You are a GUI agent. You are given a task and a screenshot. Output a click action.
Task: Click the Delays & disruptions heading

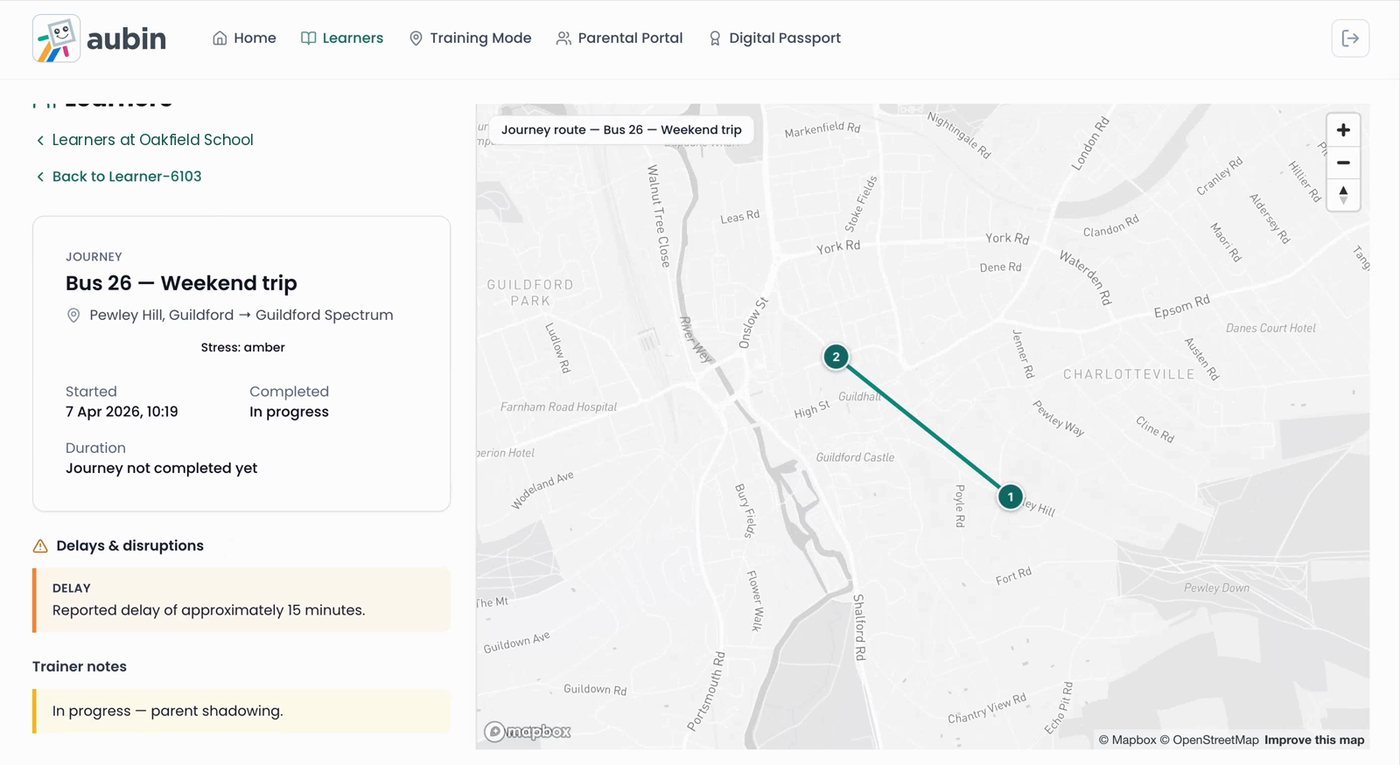(130, 546)
